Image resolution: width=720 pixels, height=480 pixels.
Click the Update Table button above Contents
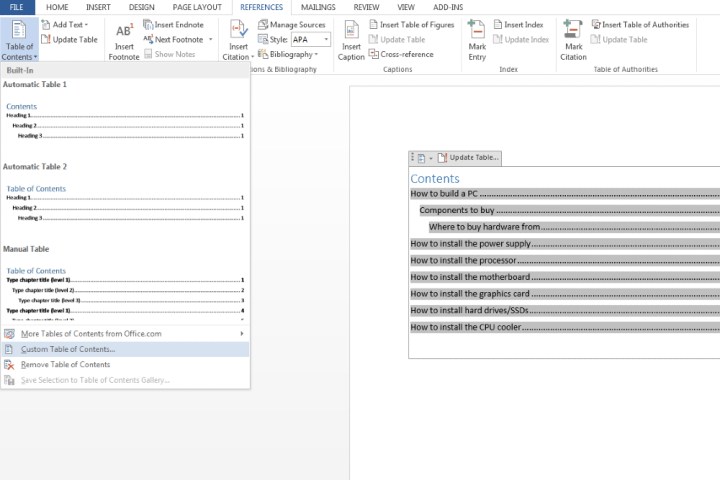467,158
